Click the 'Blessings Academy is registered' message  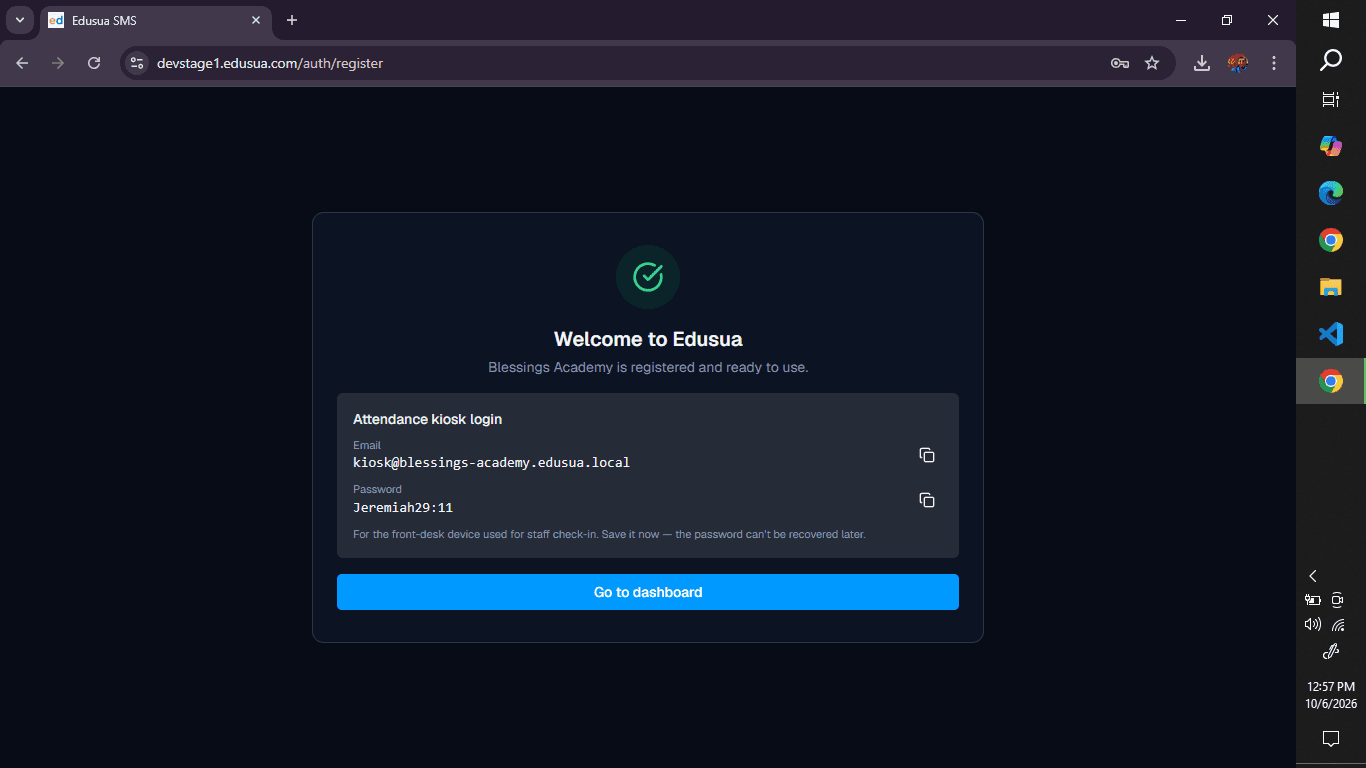tap(648, 367)
